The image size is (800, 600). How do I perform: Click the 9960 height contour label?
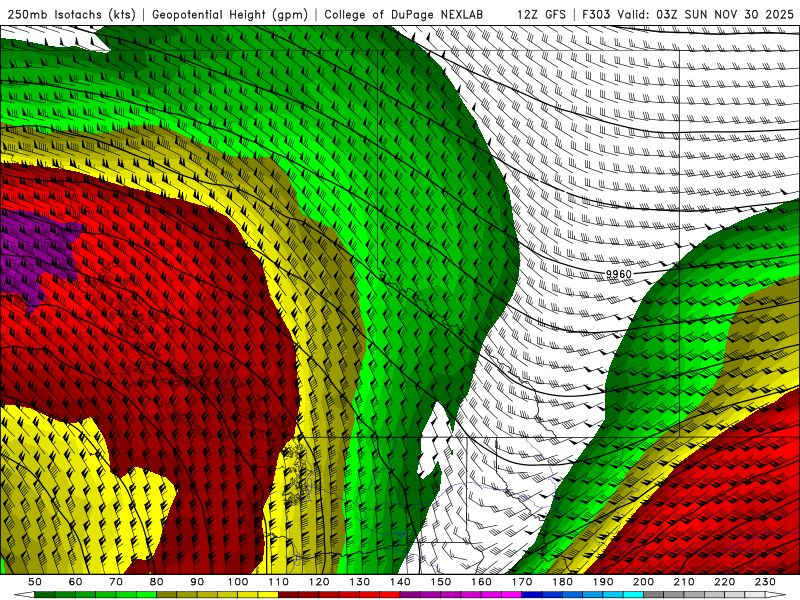point(619,274)
